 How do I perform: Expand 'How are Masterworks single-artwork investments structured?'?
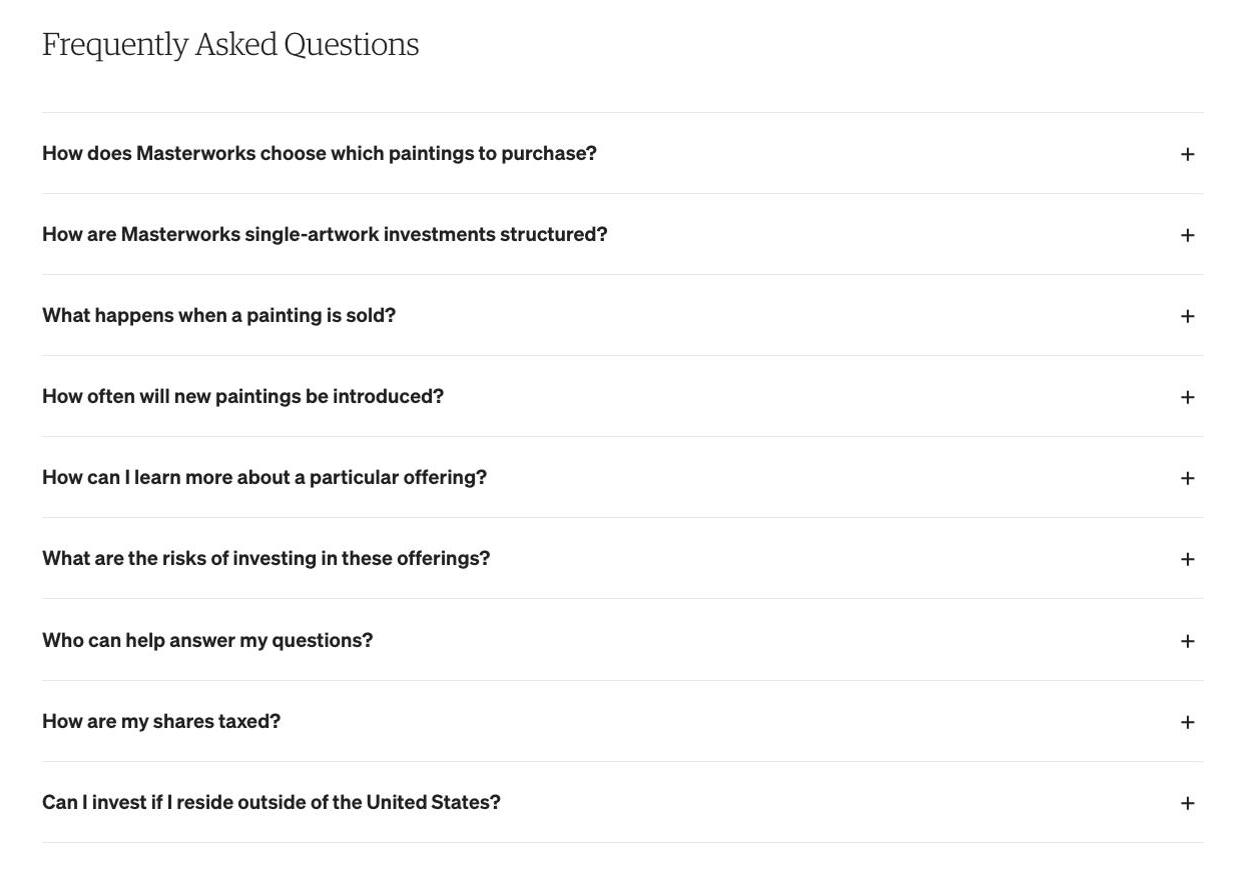tap(324, 234)
